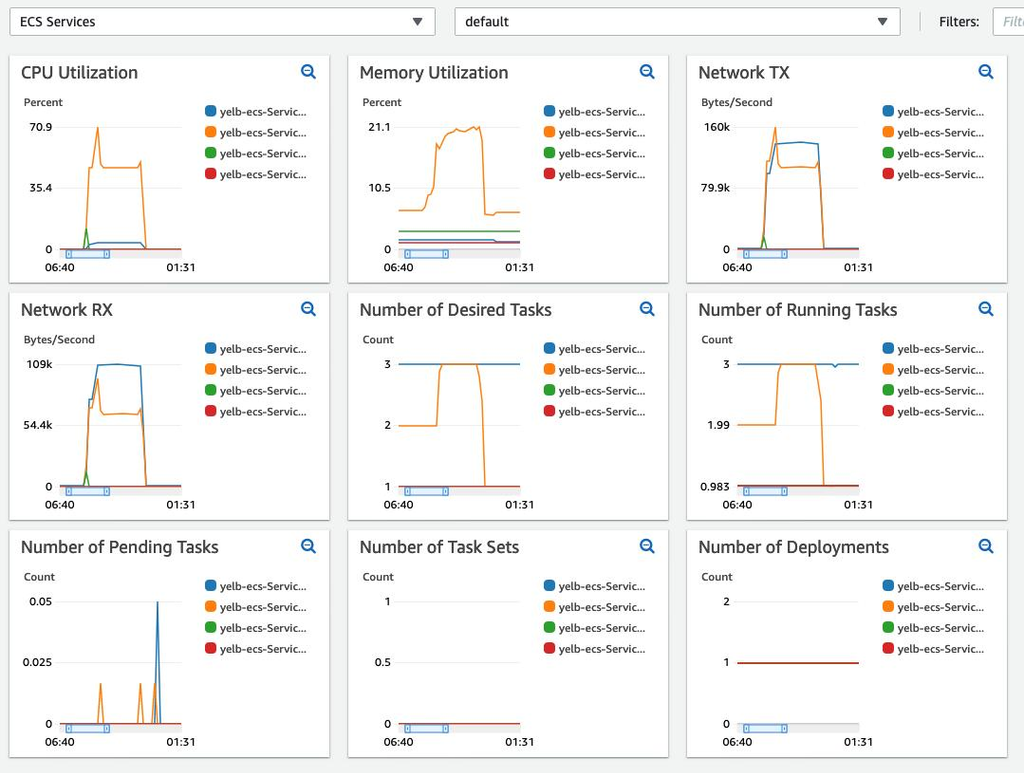Toggle orange series in Pending Tasks legend
Image resolution: width=1024 pixels, height=773 pixels.
click(x=255, y=607)
